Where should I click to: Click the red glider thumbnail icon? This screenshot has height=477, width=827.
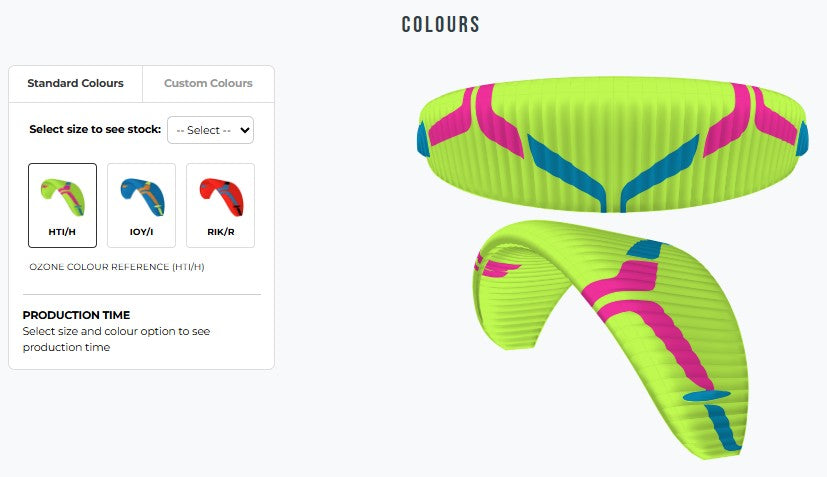tap(221, 197)
